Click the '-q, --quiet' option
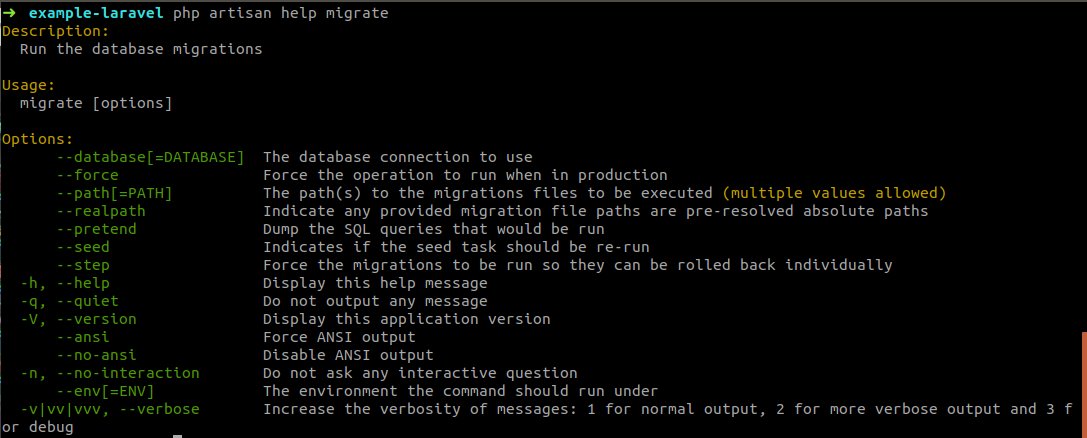 (x=70, y=301)
